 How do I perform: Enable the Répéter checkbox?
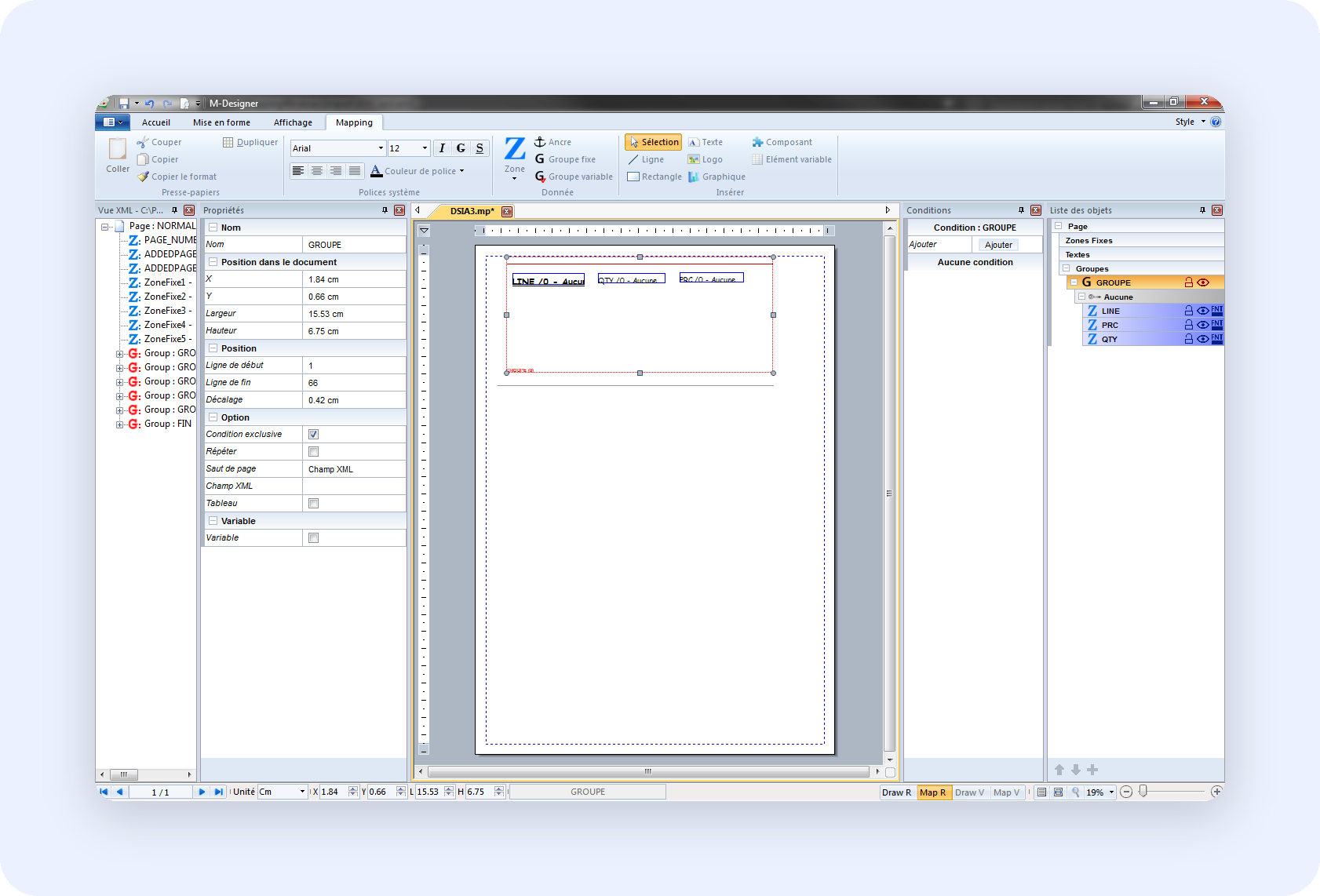[x=314, y=451]
